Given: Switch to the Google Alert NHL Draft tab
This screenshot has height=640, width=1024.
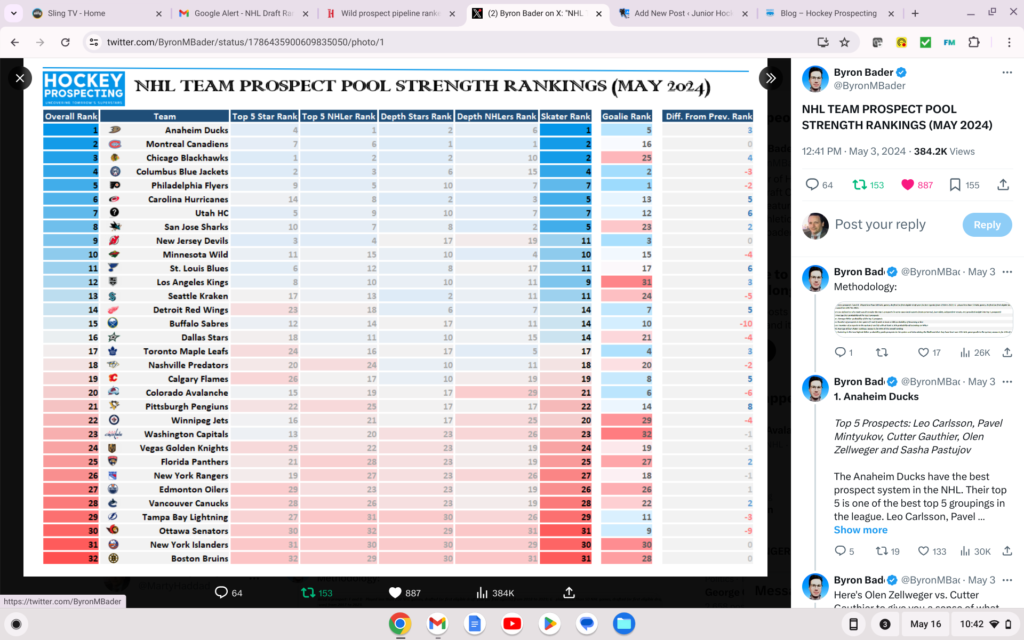Looking at the screenshot, I should click(x=244, y=13).
